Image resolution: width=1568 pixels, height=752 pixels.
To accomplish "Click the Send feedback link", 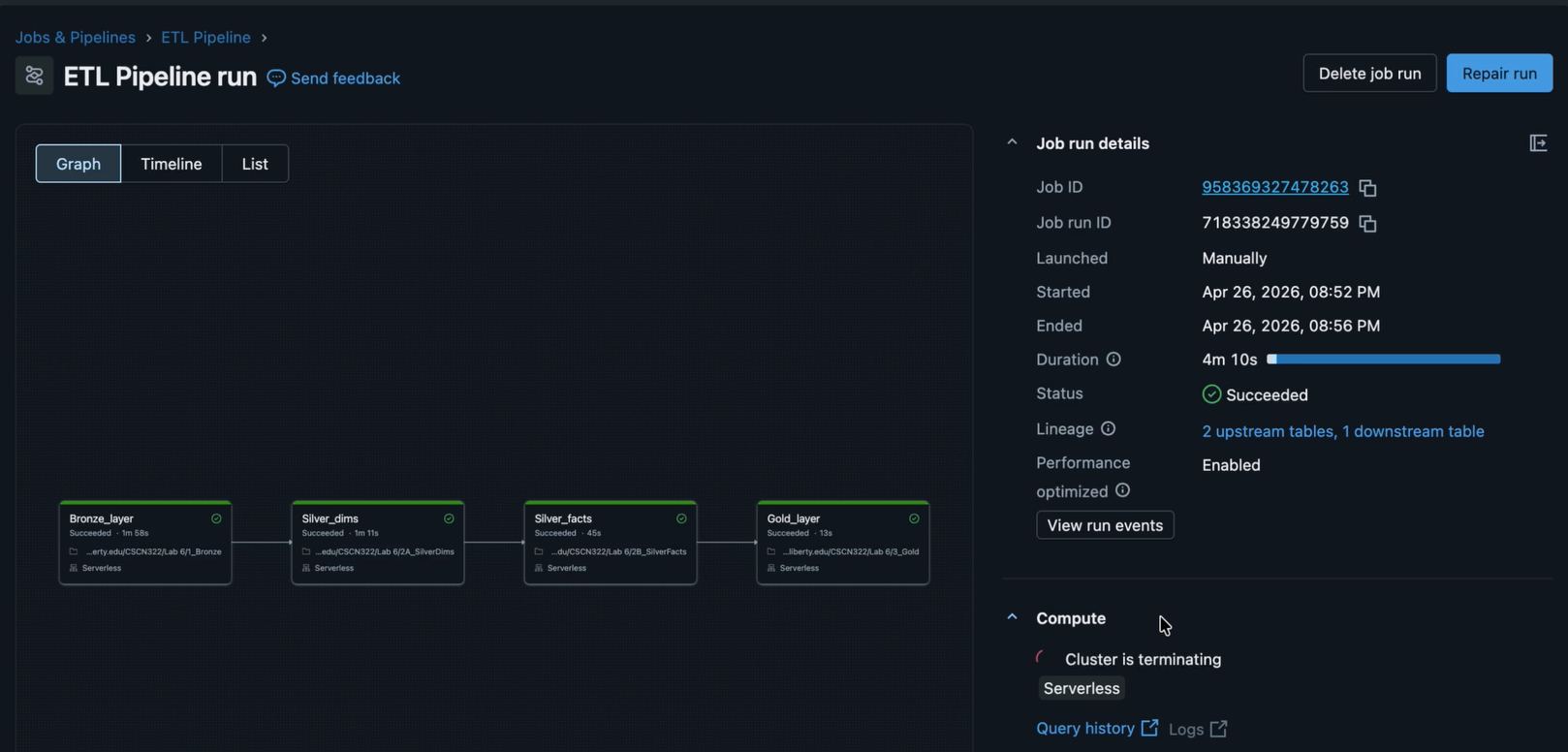I will tap(345, 78).
